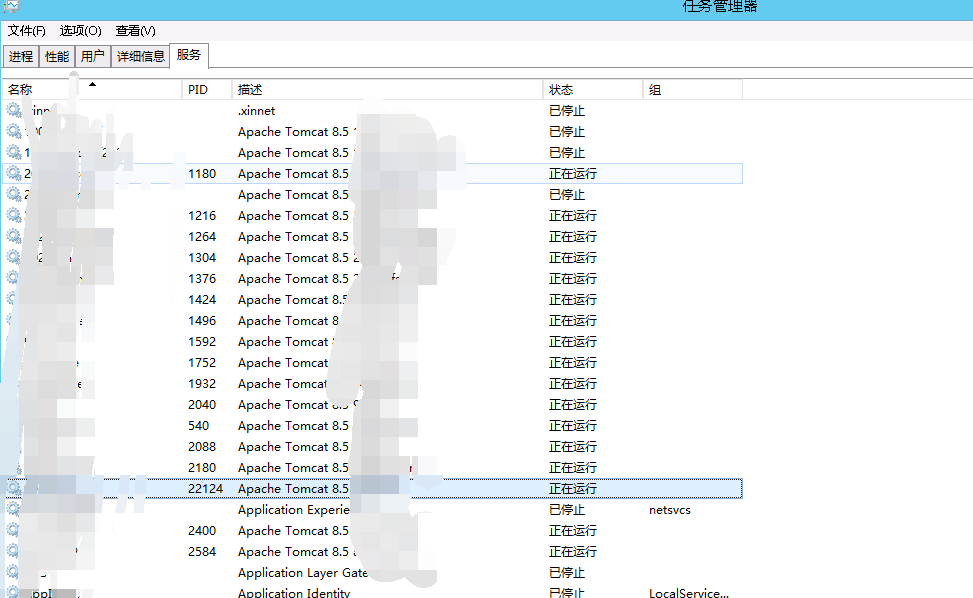The width and height of the screenshot is (973, 598).
Task: Select PID 22124 cell
Action: point(205,489)
